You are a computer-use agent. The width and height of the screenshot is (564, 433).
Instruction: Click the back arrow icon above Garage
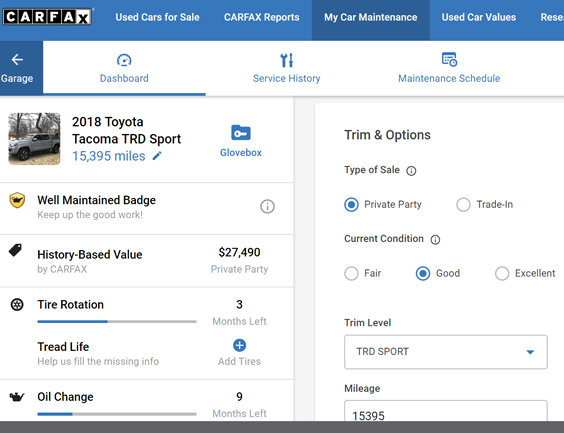[x=17, y=60]
